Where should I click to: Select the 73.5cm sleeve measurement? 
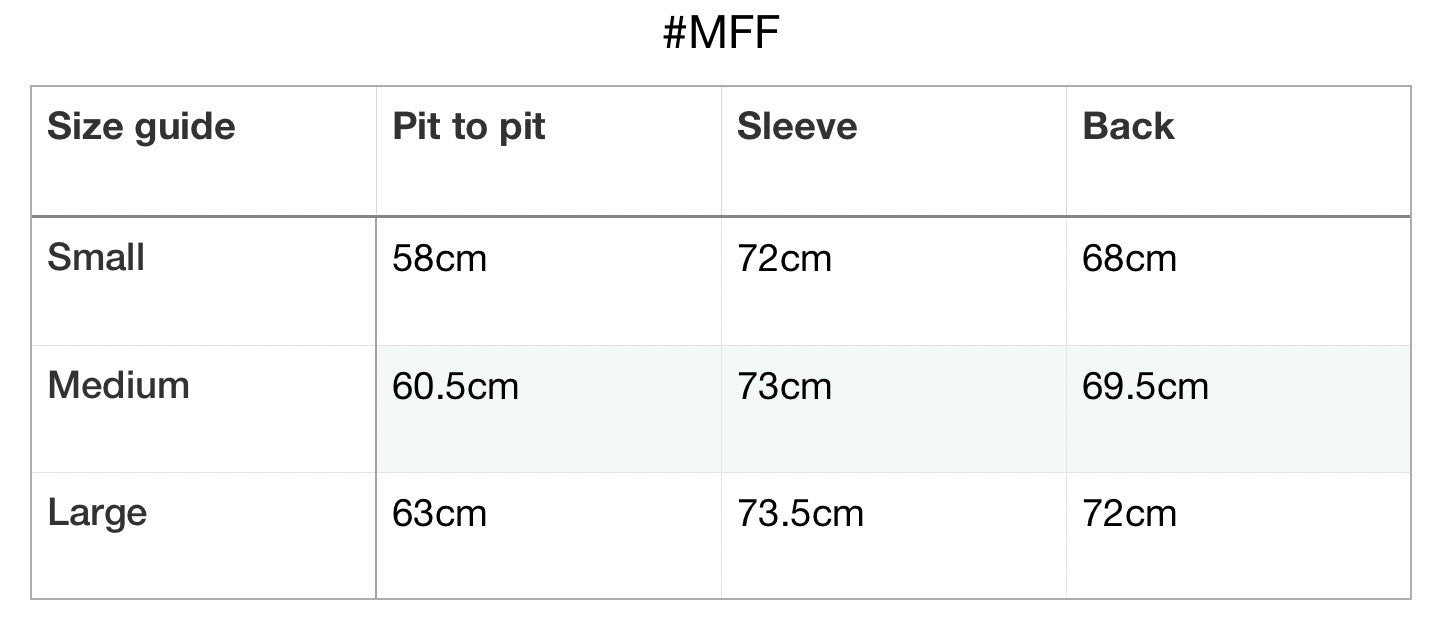pyautogui.click(x=800, y=514)
